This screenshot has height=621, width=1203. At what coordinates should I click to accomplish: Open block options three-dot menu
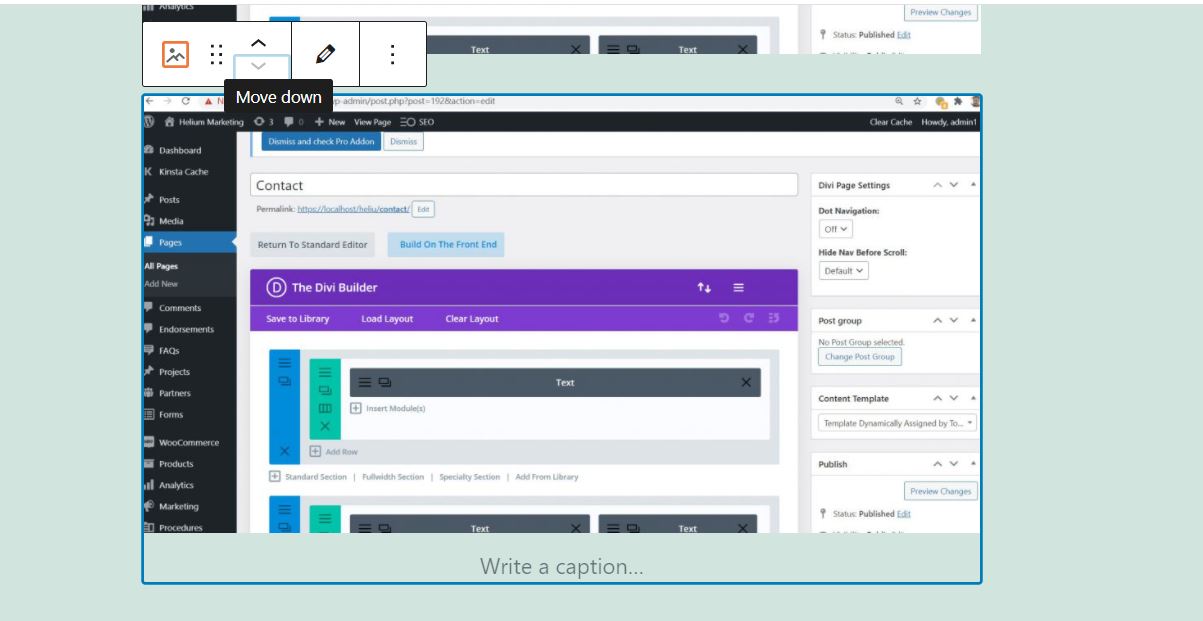(x=393, y=54)
